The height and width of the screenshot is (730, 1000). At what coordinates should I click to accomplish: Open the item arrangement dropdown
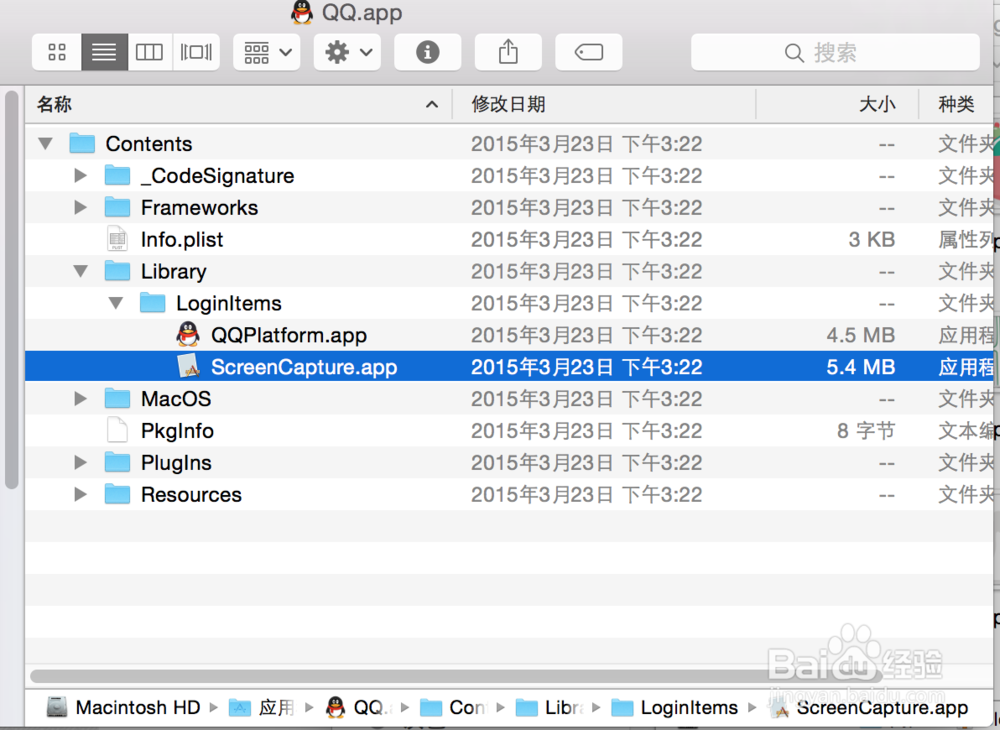(x=267, y=52)
